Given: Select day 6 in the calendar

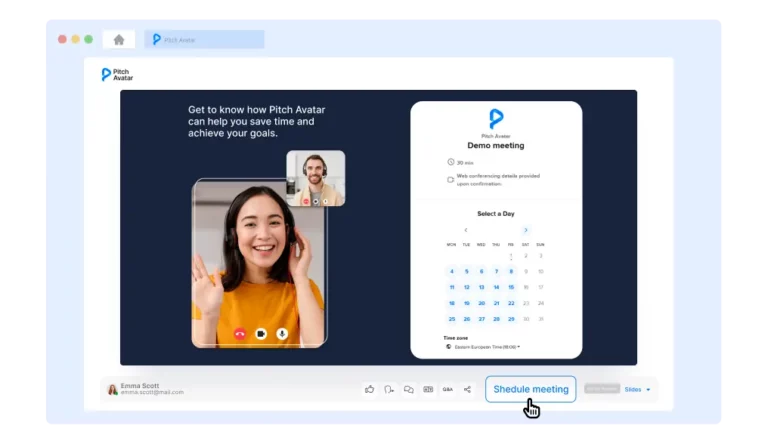Looking at the screenshot, I should point(481,271).
